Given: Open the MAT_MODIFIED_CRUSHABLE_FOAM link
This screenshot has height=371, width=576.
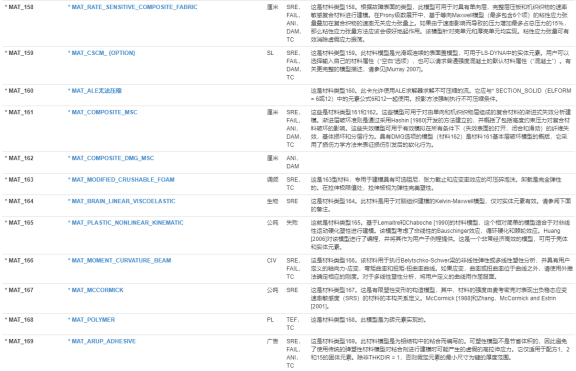Looking at the screenshot, I should 121,180.
